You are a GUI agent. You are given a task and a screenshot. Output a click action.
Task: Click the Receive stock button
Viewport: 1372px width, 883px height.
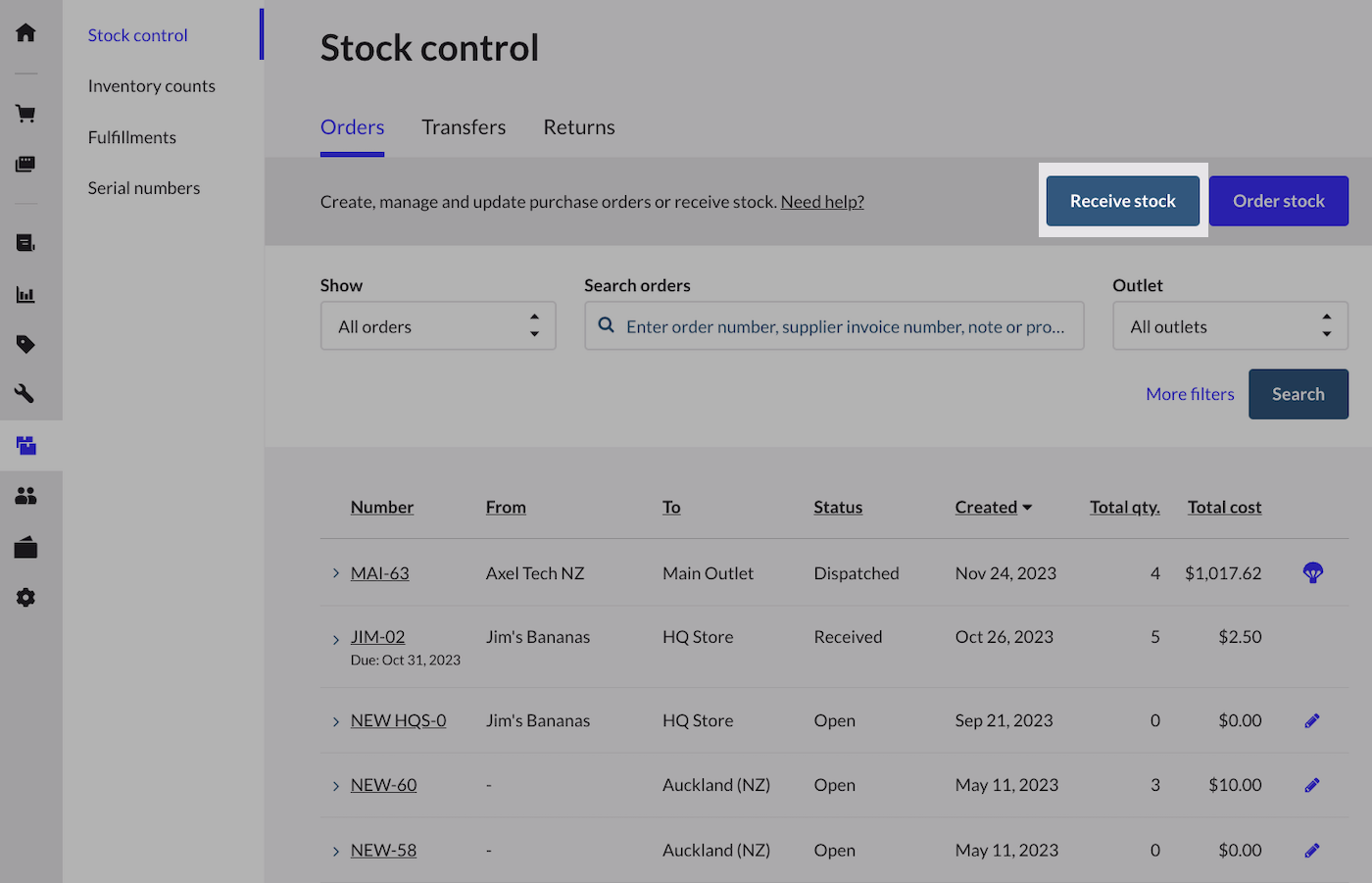pyautogui.click(x=1122, y=201)
